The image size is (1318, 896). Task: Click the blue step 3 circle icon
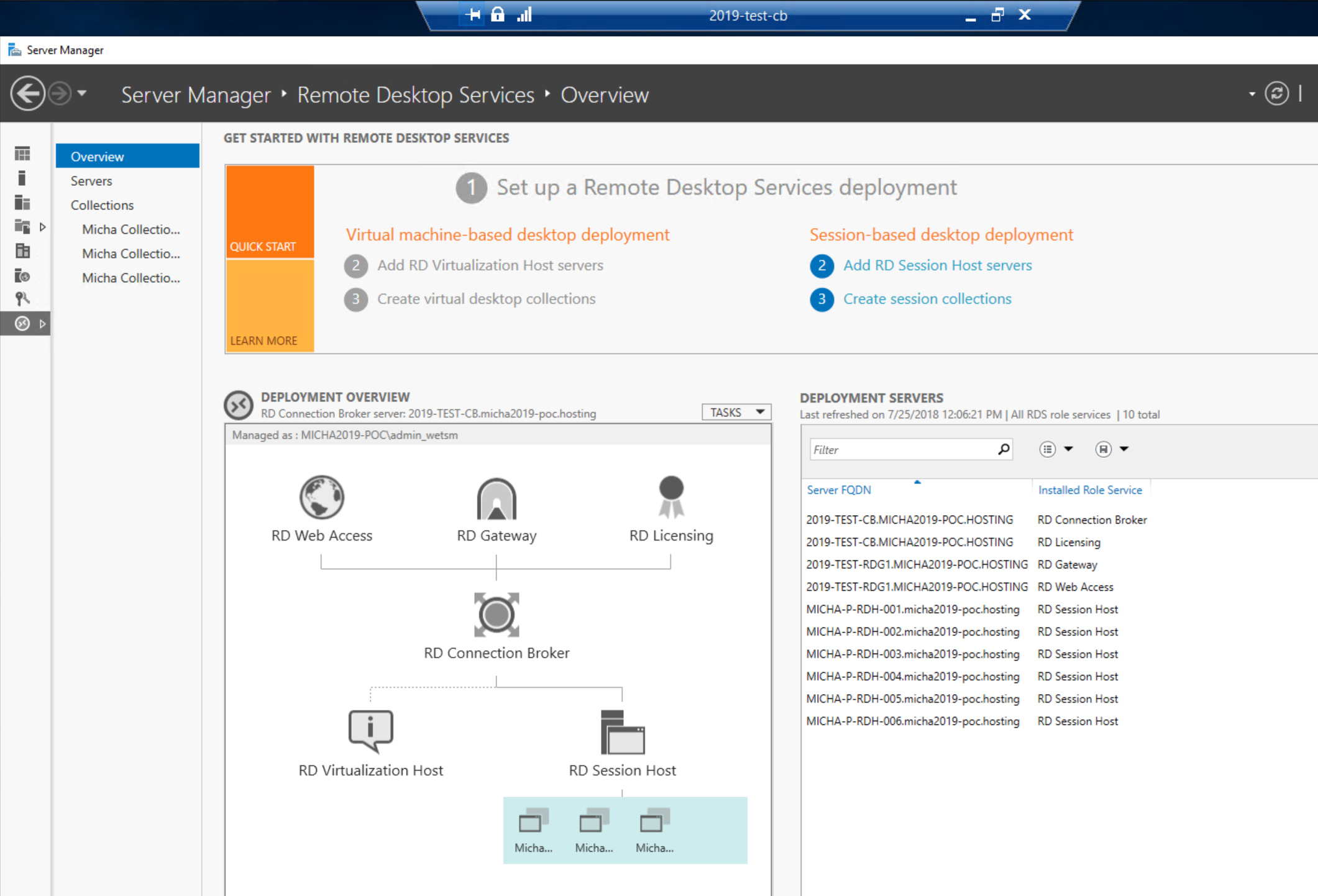pos(821,299)
